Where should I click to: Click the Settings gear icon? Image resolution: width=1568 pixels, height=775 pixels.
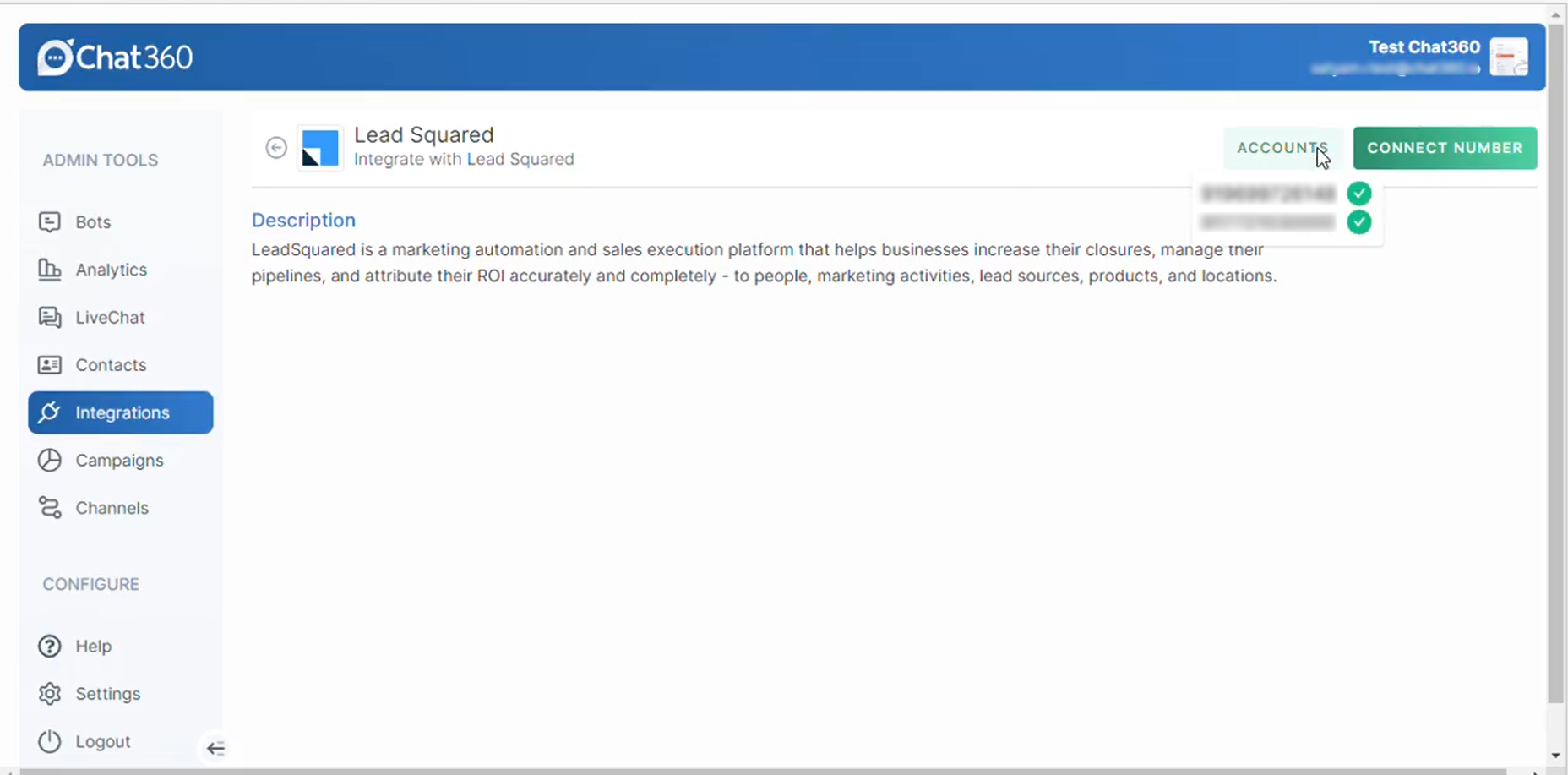pos(50,694)
